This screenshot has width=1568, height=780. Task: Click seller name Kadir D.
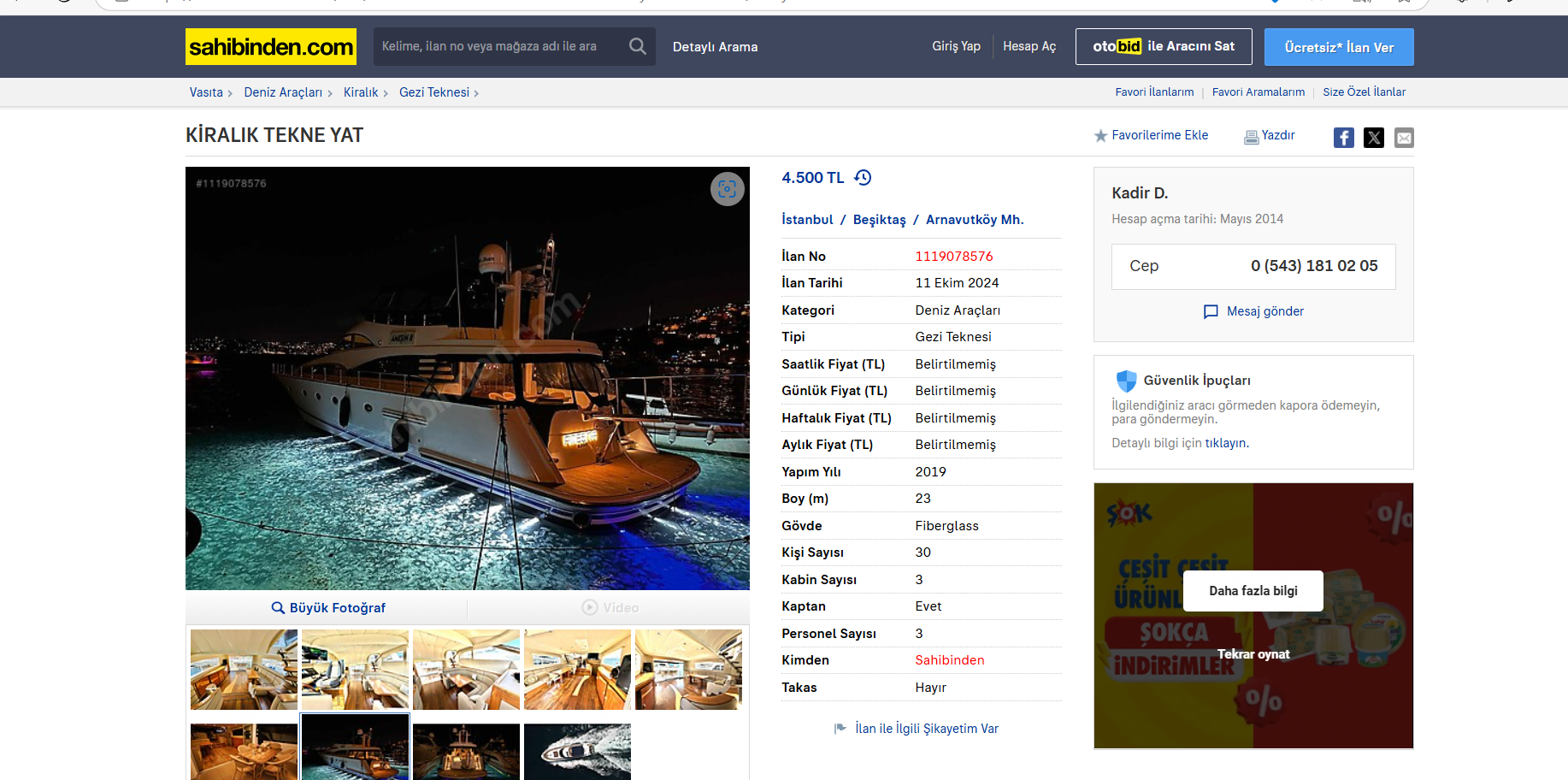(x=1140, y=193)
